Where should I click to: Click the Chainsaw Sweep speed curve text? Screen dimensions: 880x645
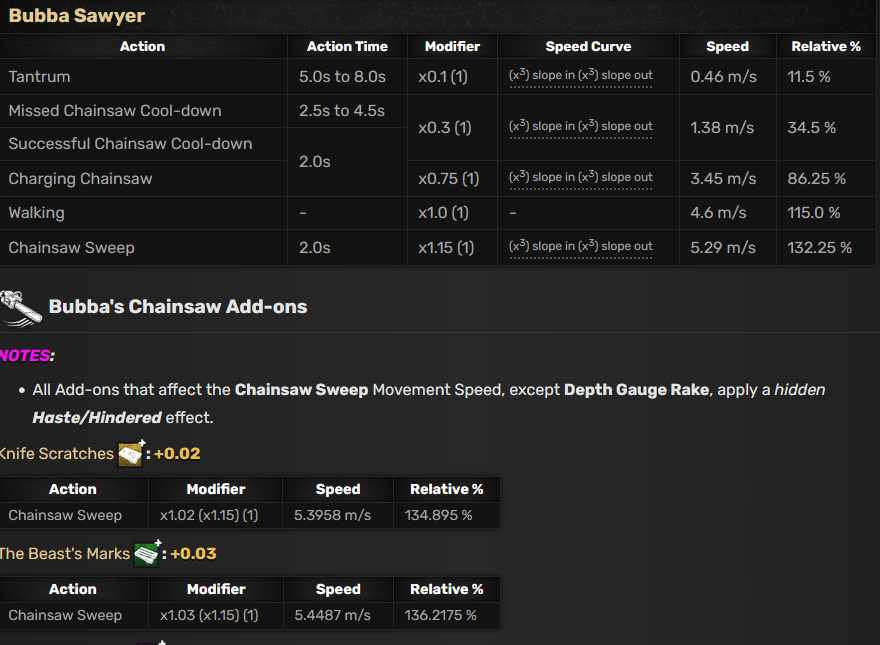[580, 247]
